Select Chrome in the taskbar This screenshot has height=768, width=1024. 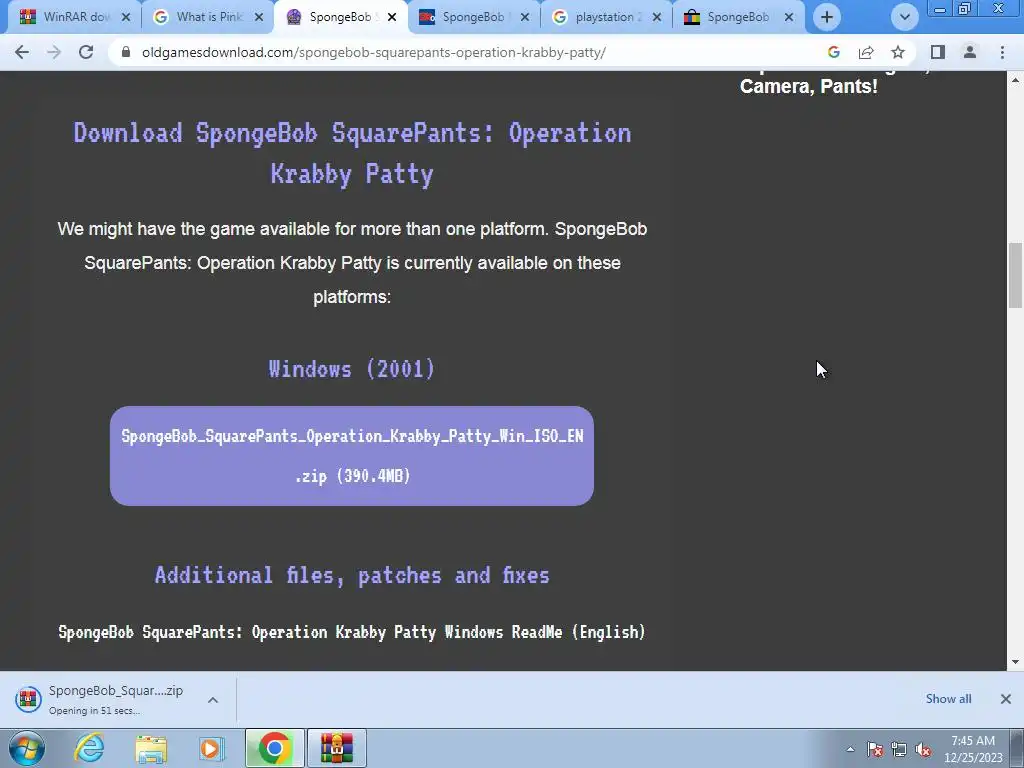pos(275,748)
